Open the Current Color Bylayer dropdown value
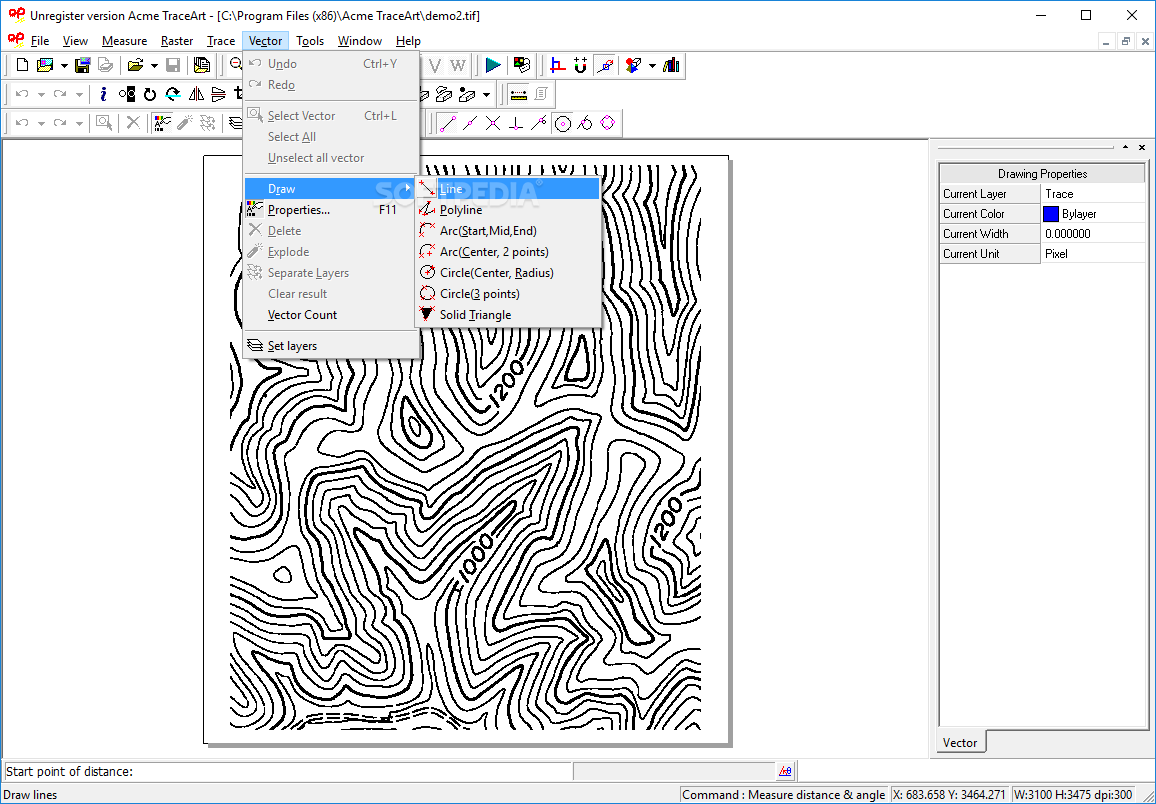The image size is (1156, 804). 1093,214
